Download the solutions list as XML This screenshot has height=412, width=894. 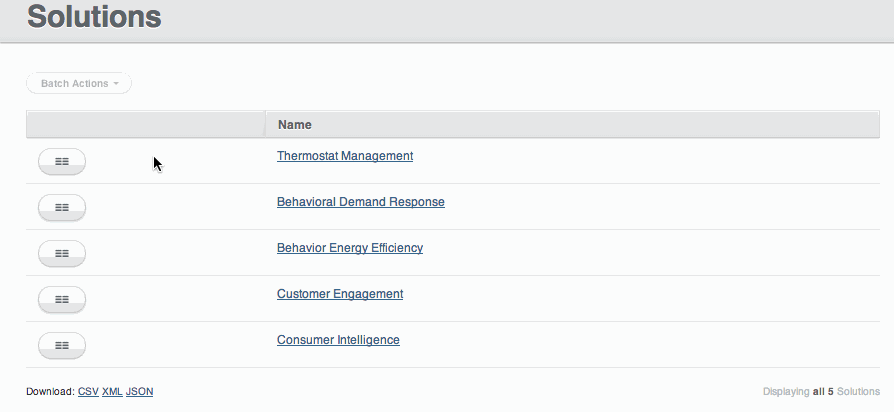pyautogui.click(x=112, y=392)
